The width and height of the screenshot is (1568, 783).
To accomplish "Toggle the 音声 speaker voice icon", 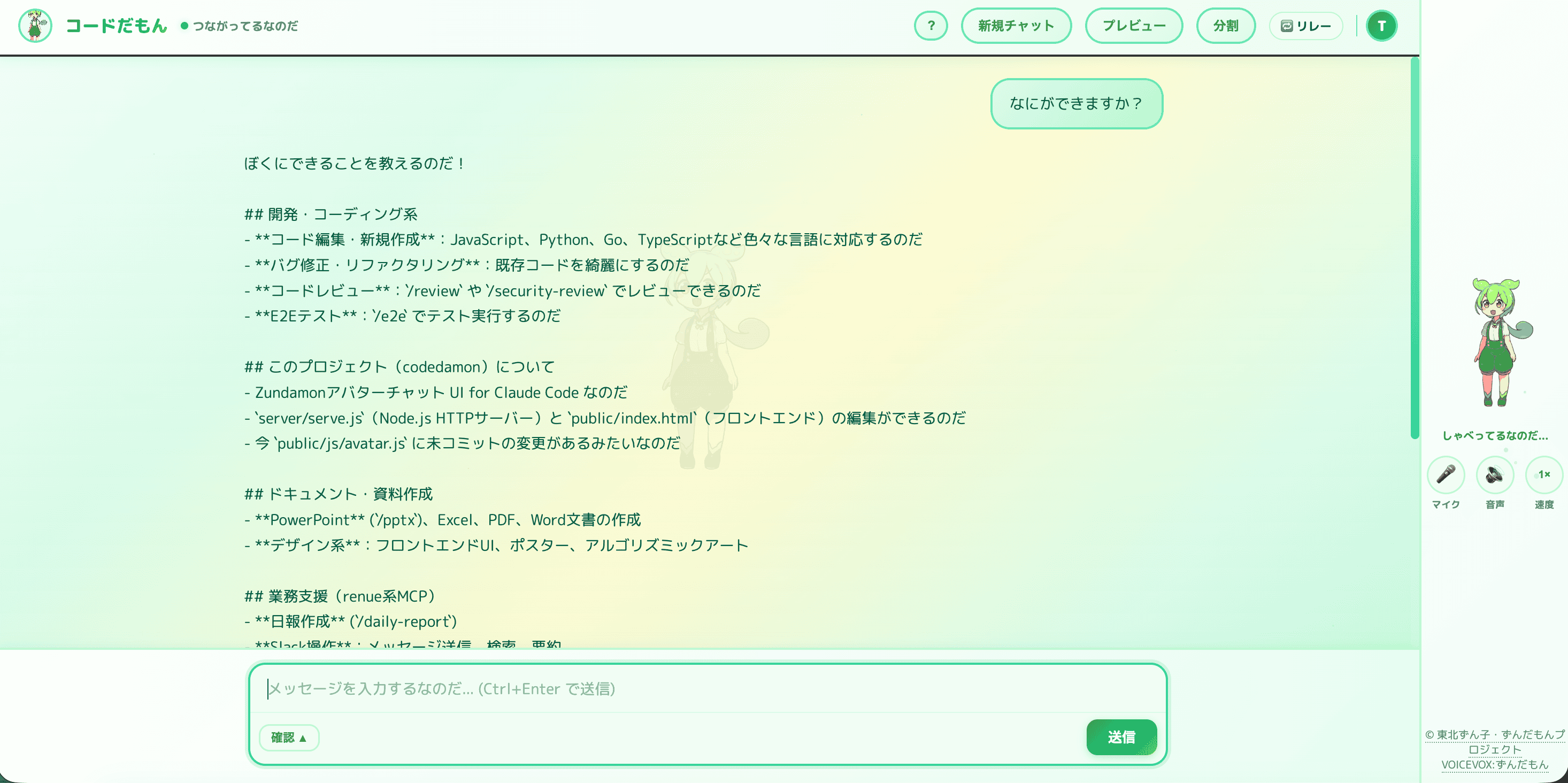I will pyautogui.click(x=1495, y=475).
